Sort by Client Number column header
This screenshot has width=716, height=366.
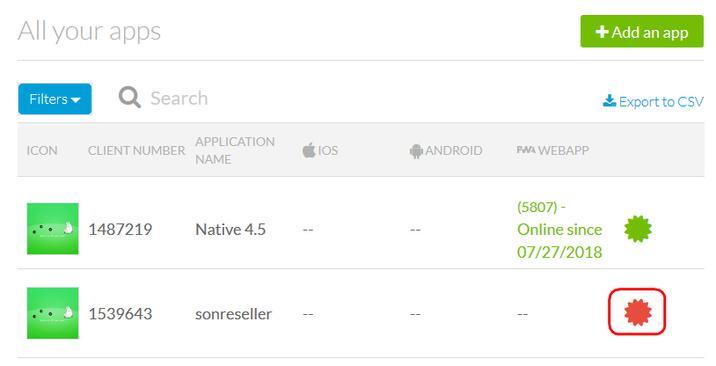[x=136, y=151]
